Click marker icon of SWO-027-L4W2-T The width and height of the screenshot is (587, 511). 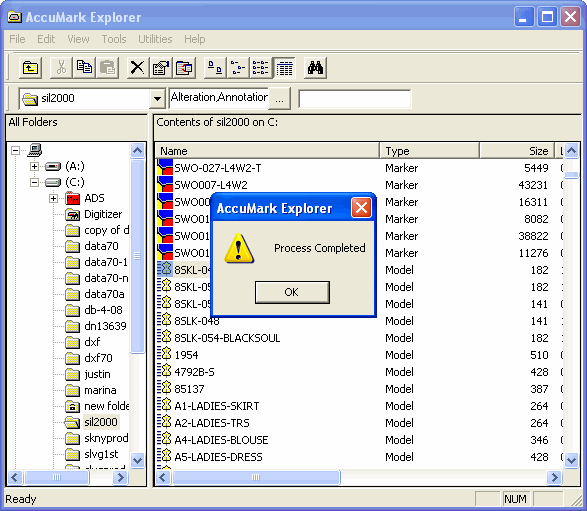coord(165,167)
